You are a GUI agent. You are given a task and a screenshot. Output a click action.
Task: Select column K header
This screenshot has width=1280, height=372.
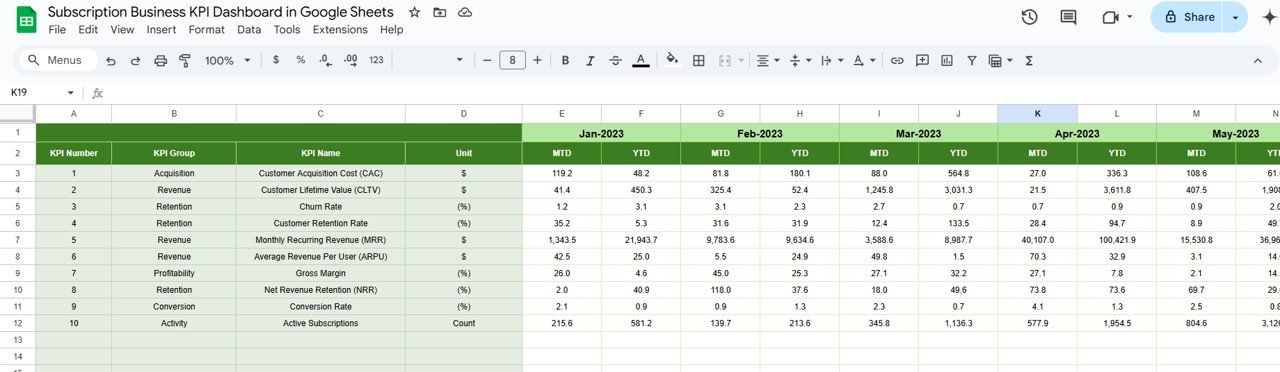1037,114
